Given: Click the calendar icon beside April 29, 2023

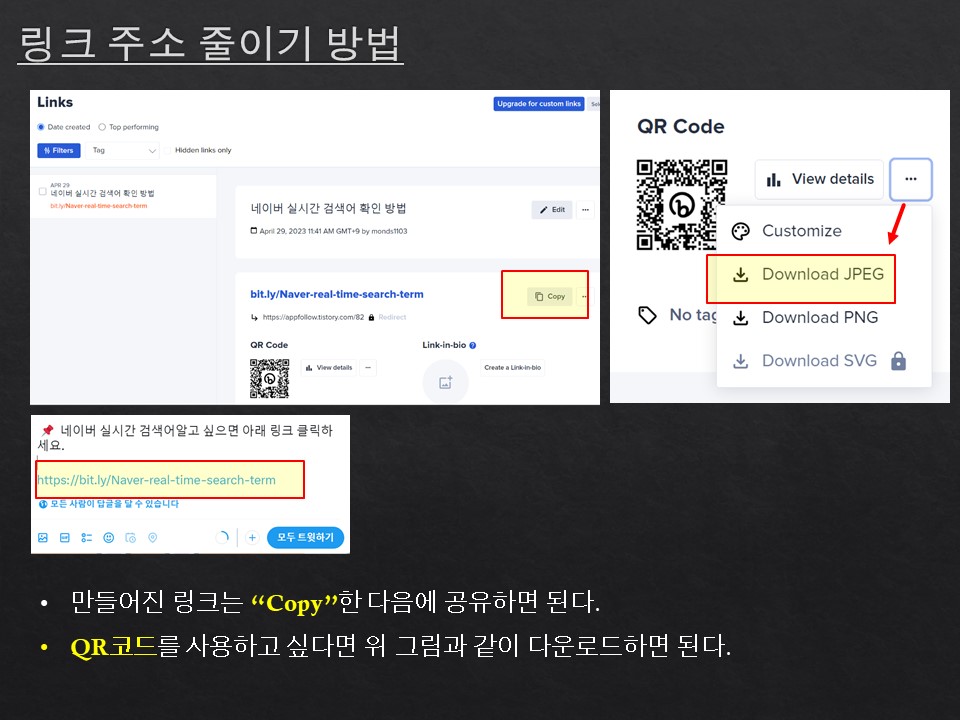Looking at the screenshot, I should click(x=254, y=231).
